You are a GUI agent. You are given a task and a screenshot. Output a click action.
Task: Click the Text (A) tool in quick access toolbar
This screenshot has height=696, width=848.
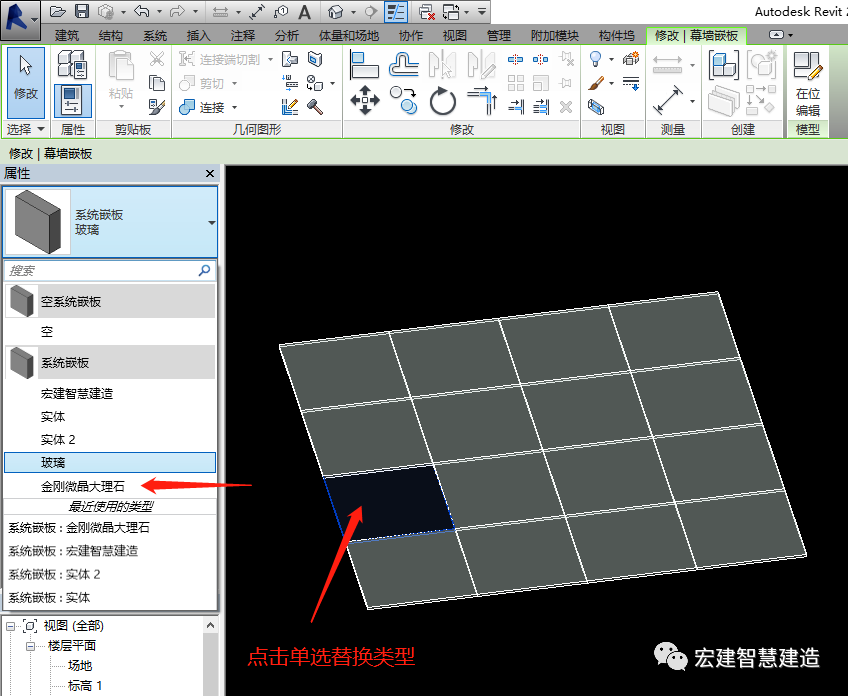point(304,12)
